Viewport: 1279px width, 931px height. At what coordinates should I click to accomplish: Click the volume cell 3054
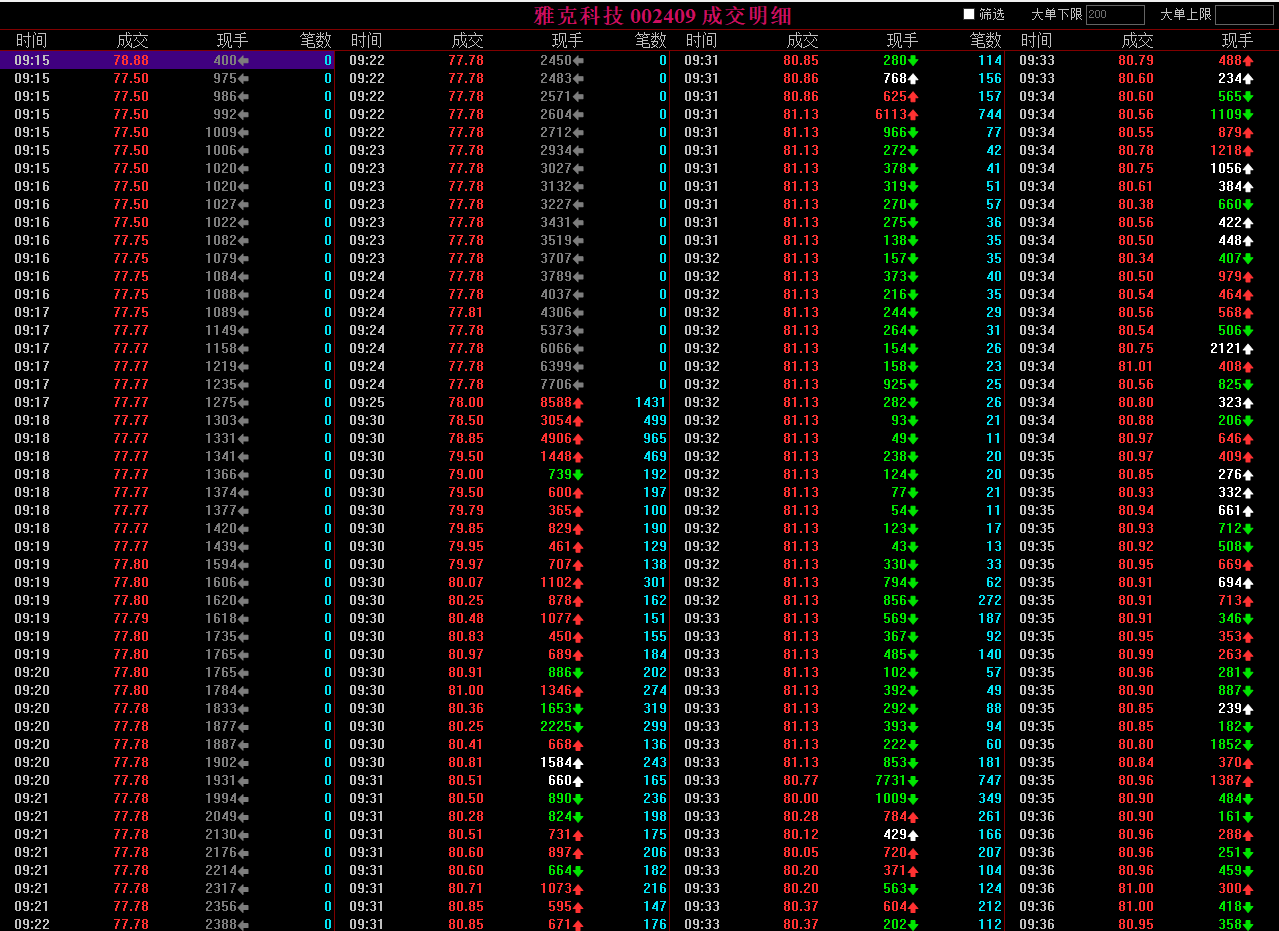pyautogui.click(x=556, y=420)
